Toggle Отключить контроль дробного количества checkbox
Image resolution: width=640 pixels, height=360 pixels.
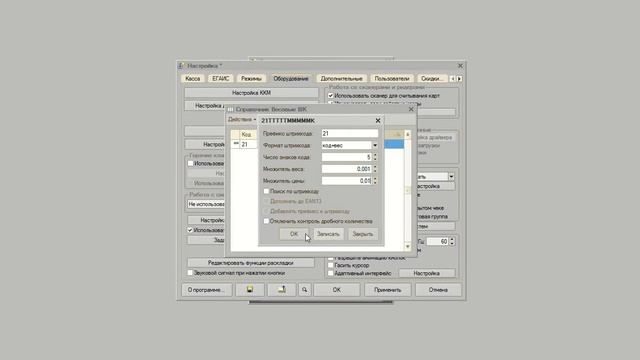(266, 221)
